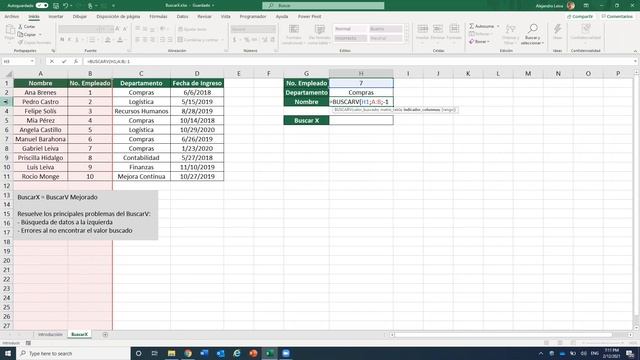Switch to the Insertar ribbon tab

[56, 16]
